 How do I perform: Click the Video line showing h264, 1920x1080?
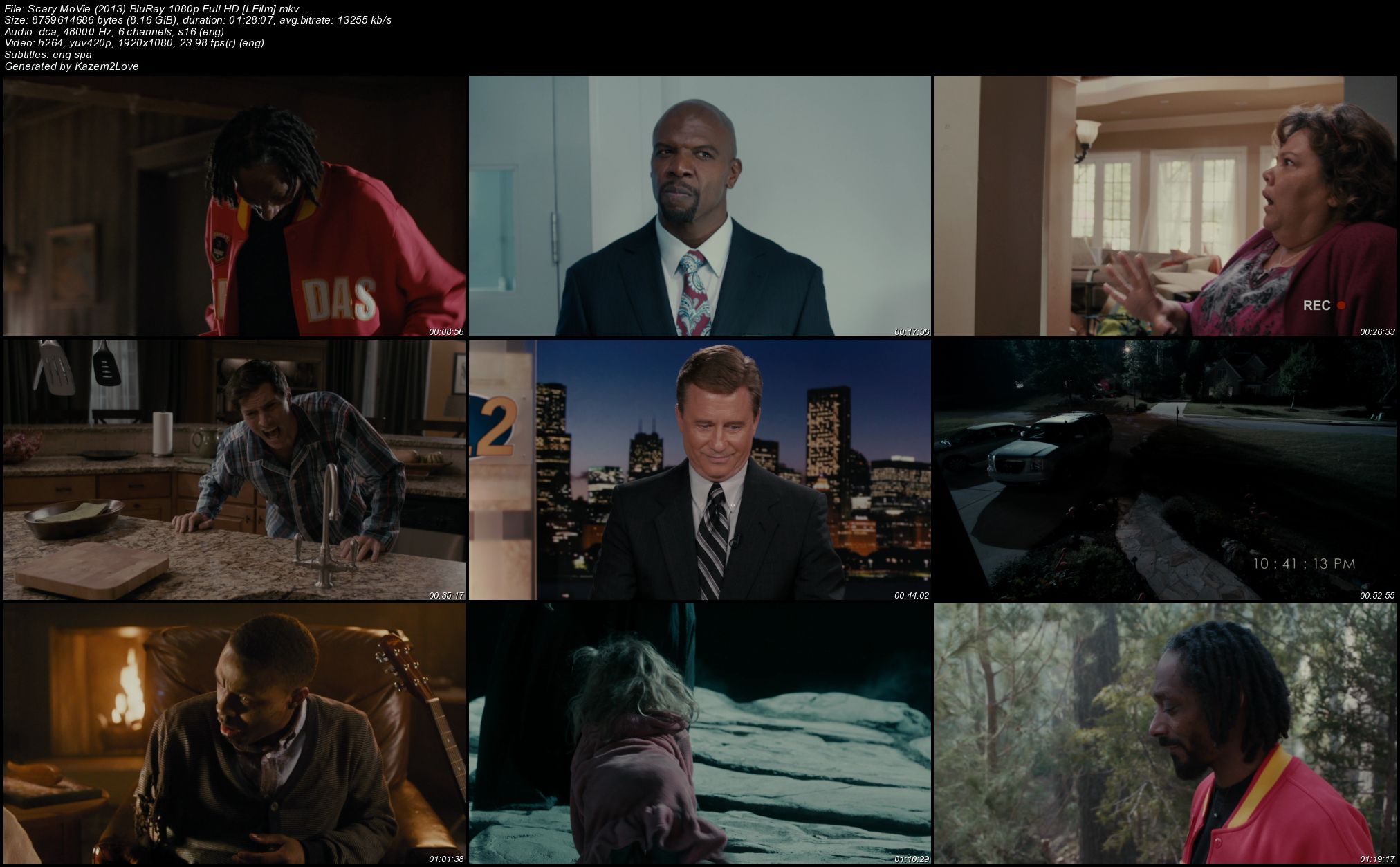(x=134, y=43)
